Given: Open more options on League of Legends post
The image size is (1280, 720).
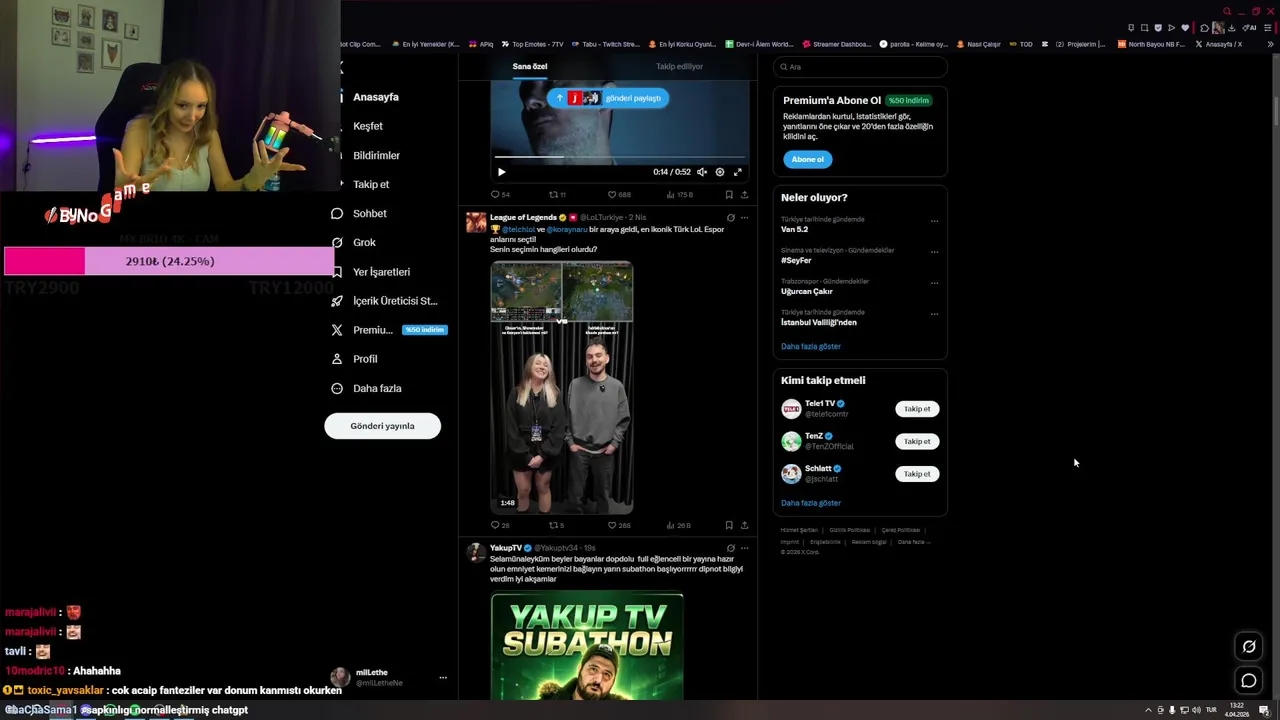Looking at the screenshot, I should tap(744, 218).
